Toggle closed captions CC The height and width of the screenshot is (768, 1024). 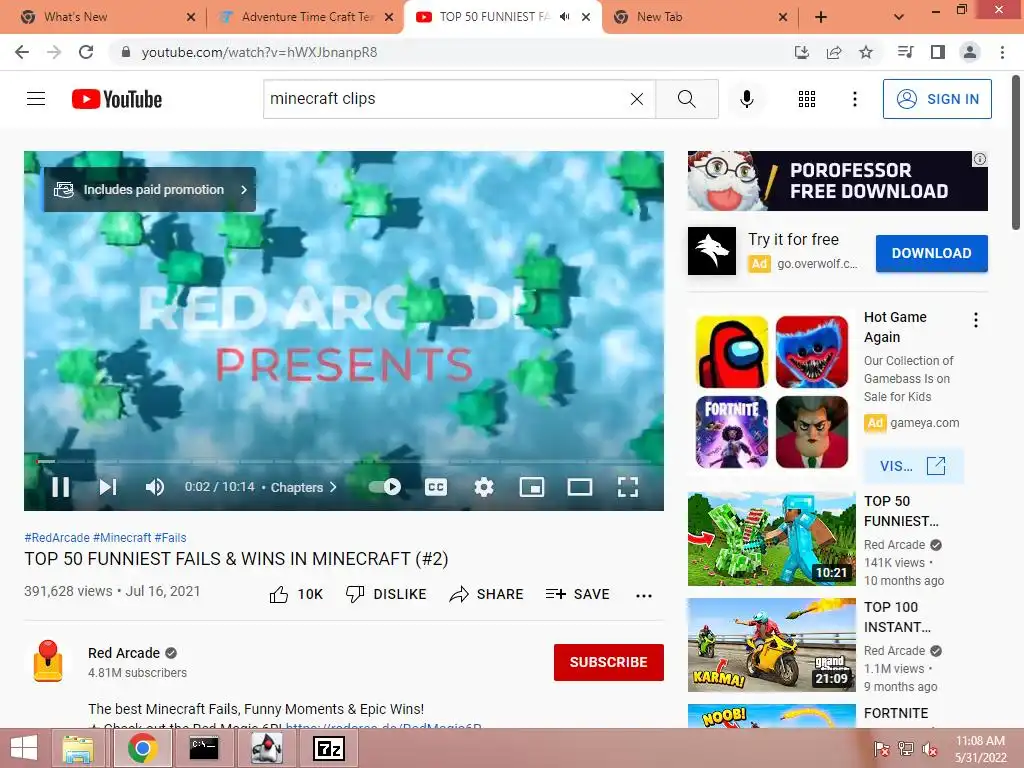click(436, 487)
